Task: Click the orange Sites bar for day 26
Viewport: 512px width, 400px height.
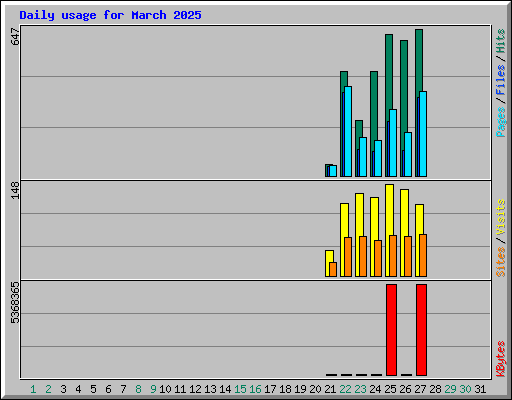Action: pyautogui.click(x=408, y=256)
